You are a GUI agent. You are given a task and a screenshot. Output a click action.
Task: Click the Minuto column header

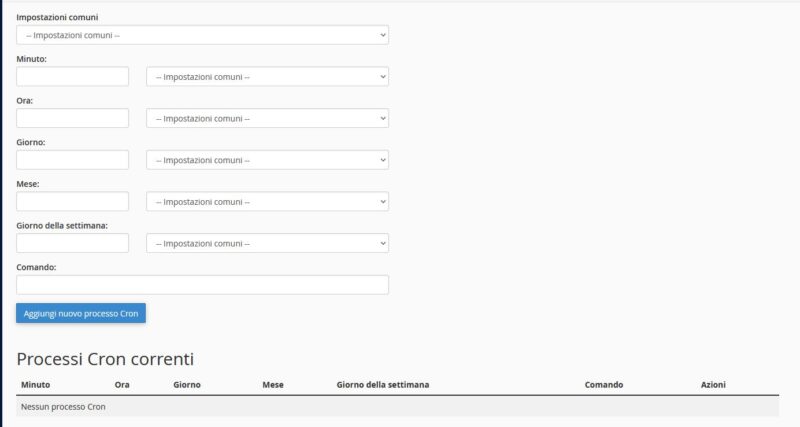point(36,385)
